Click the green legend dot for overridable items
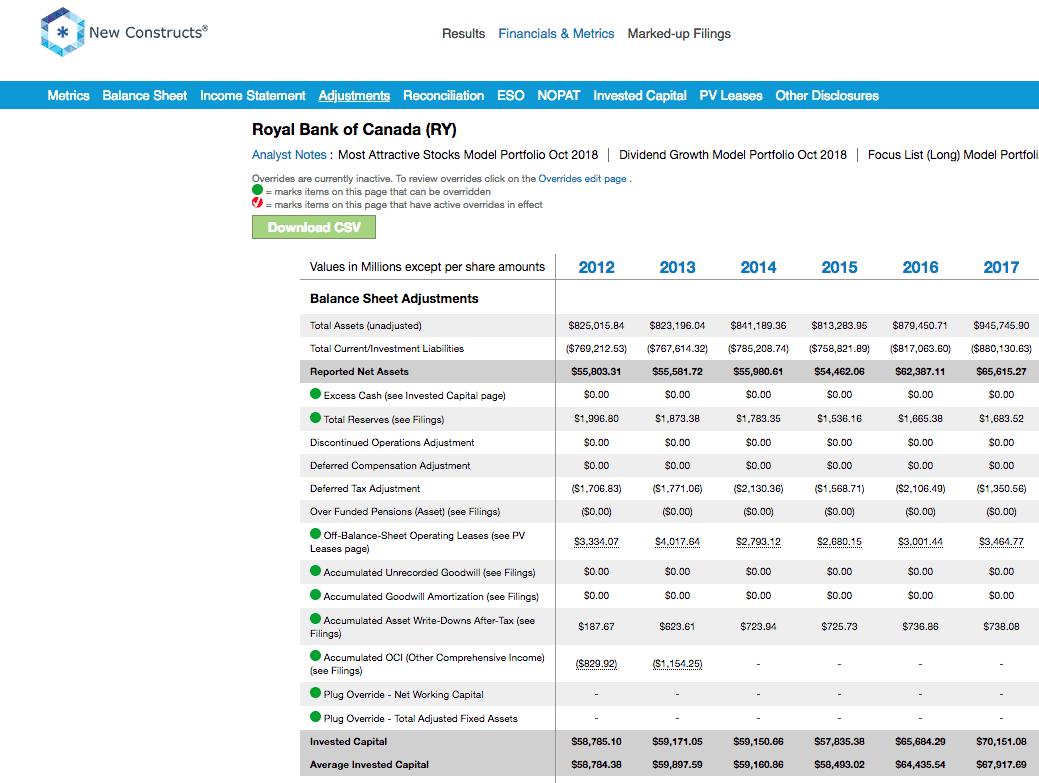The height and width of the screenshot is (783, 1039). coord(257,189)
